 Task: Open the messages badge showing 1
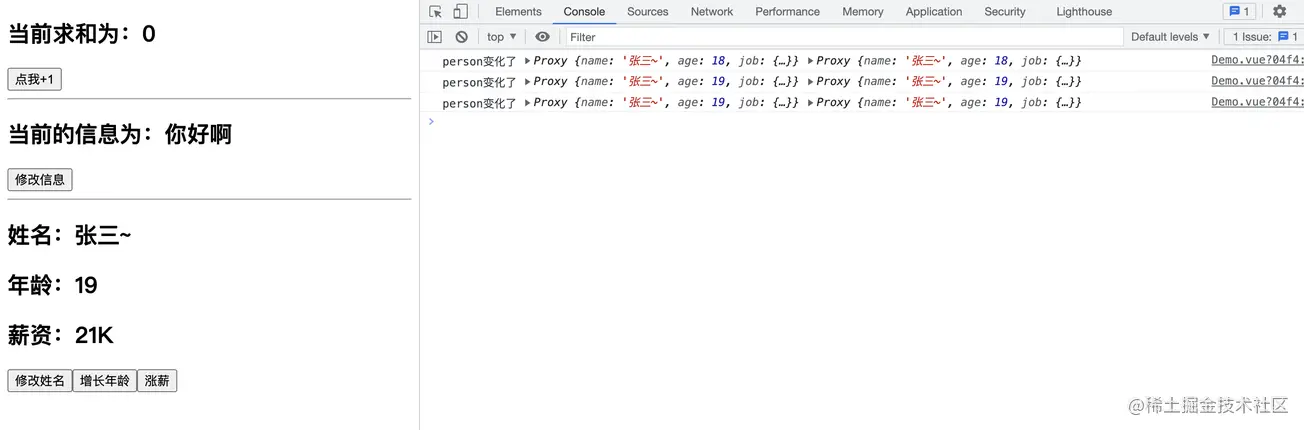[1239, 12]
